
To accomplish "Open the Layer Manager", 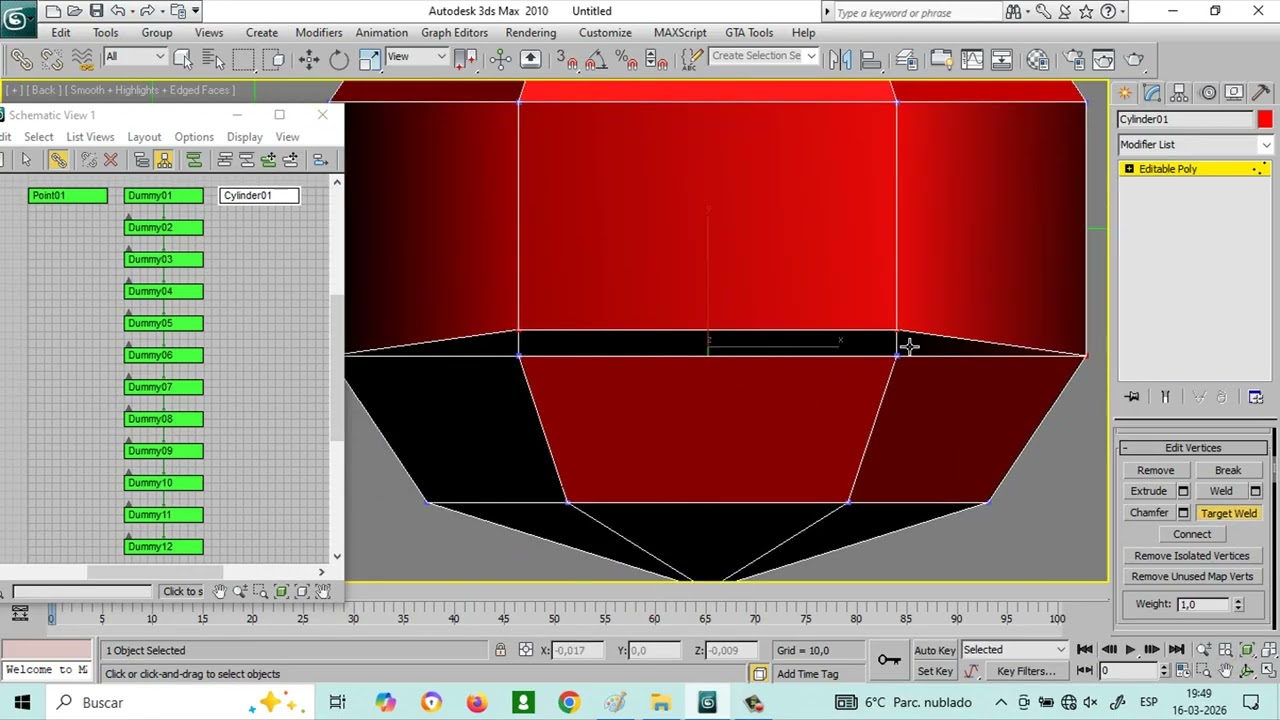I will (x=909, y=59).
